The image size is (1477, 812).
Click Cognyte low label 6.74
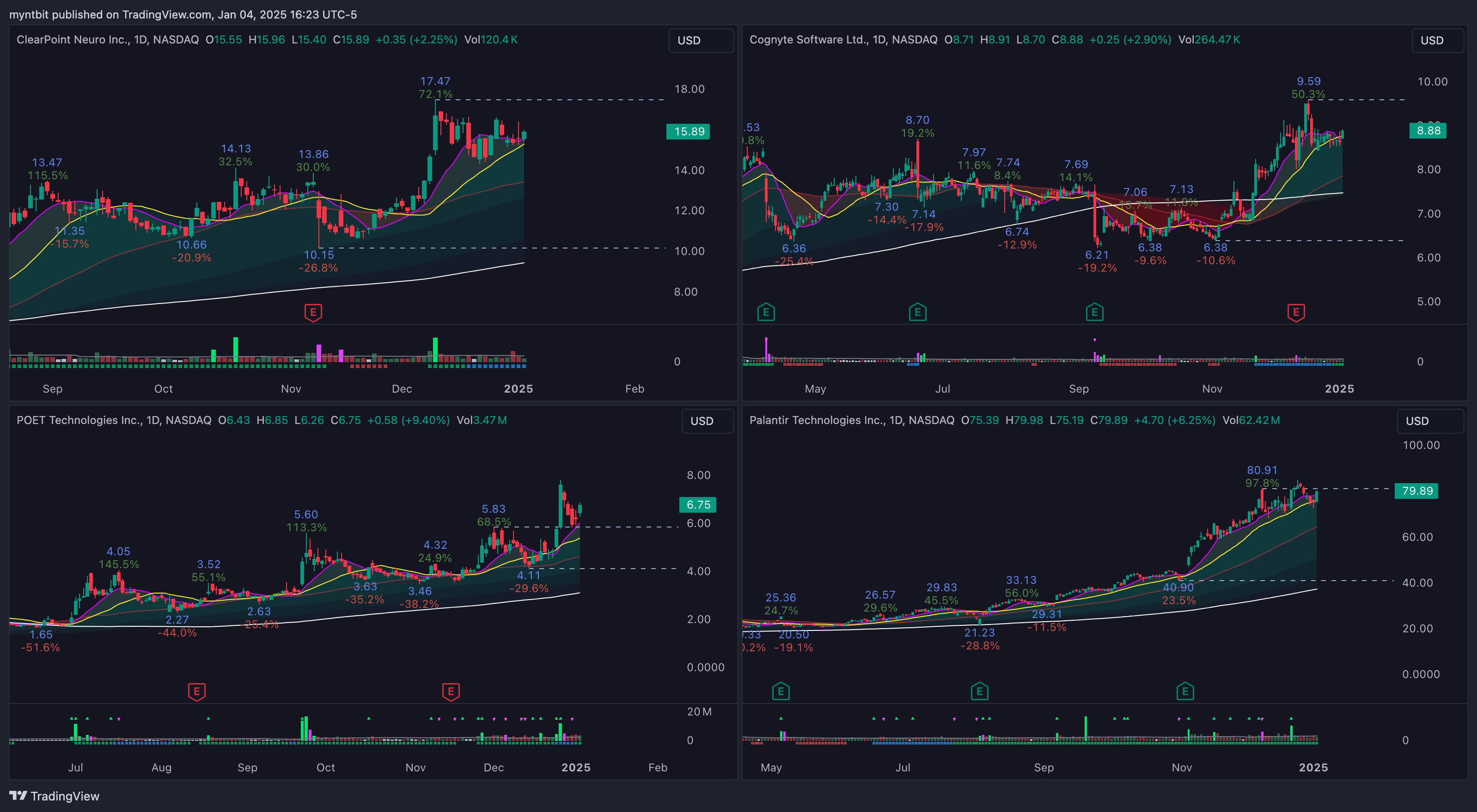point(1017,232)
